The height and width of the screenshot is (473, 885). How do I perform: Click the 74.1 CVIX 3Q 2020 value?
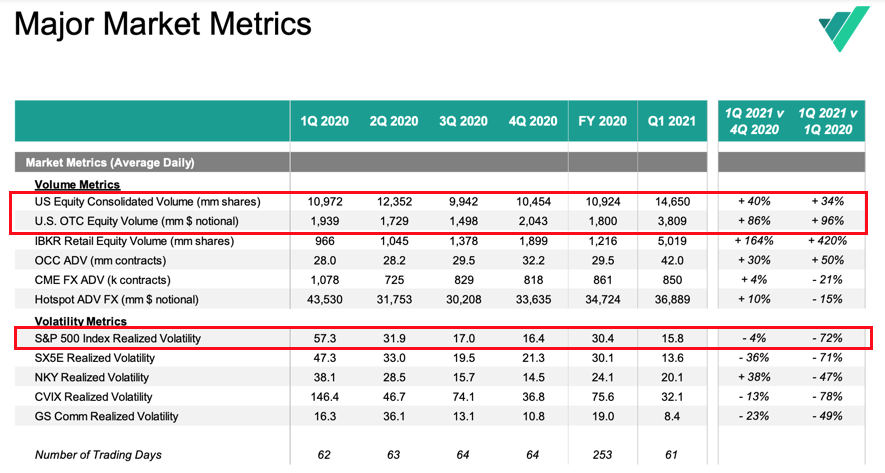point(463,397)
